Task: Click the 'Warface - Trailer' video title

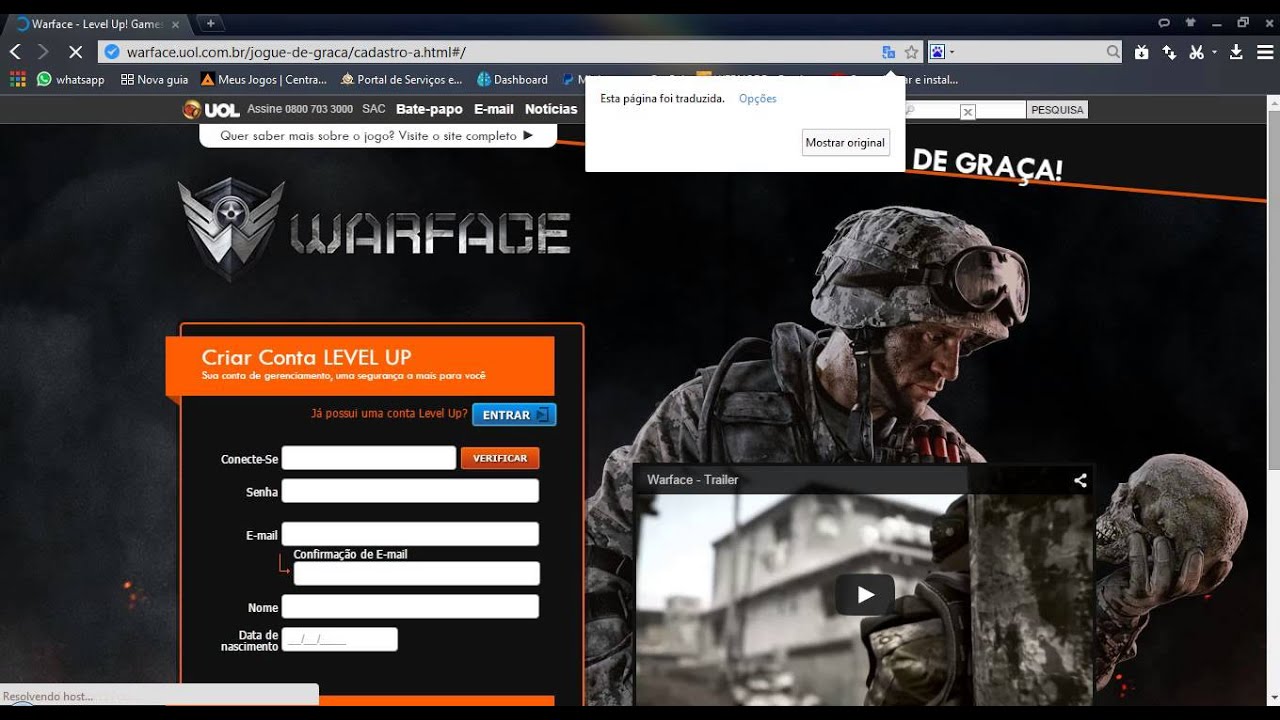Action: tap(692, 480)
